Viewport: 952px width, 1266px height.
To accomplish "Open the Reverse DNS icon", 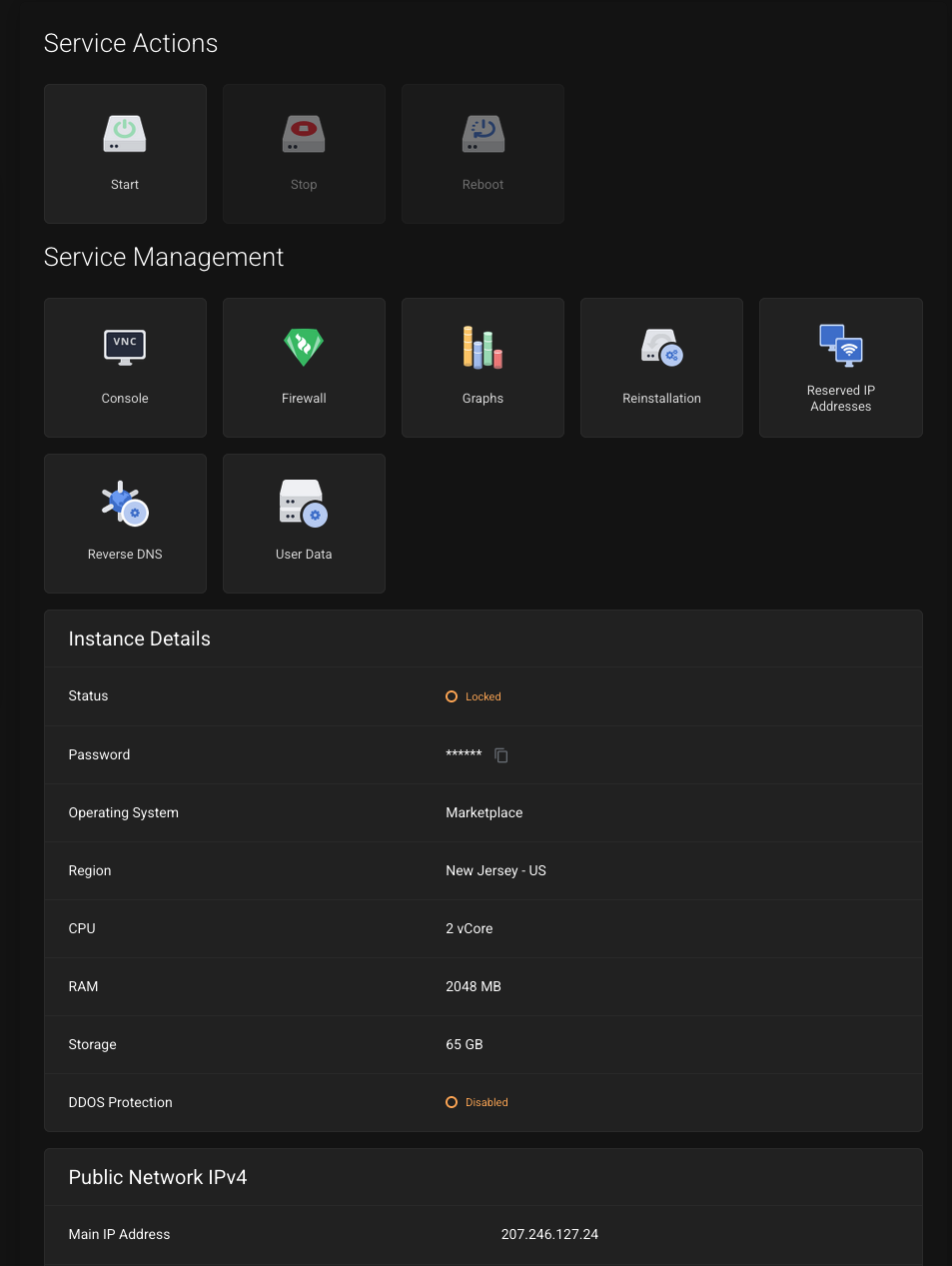I will pos(125,503).
